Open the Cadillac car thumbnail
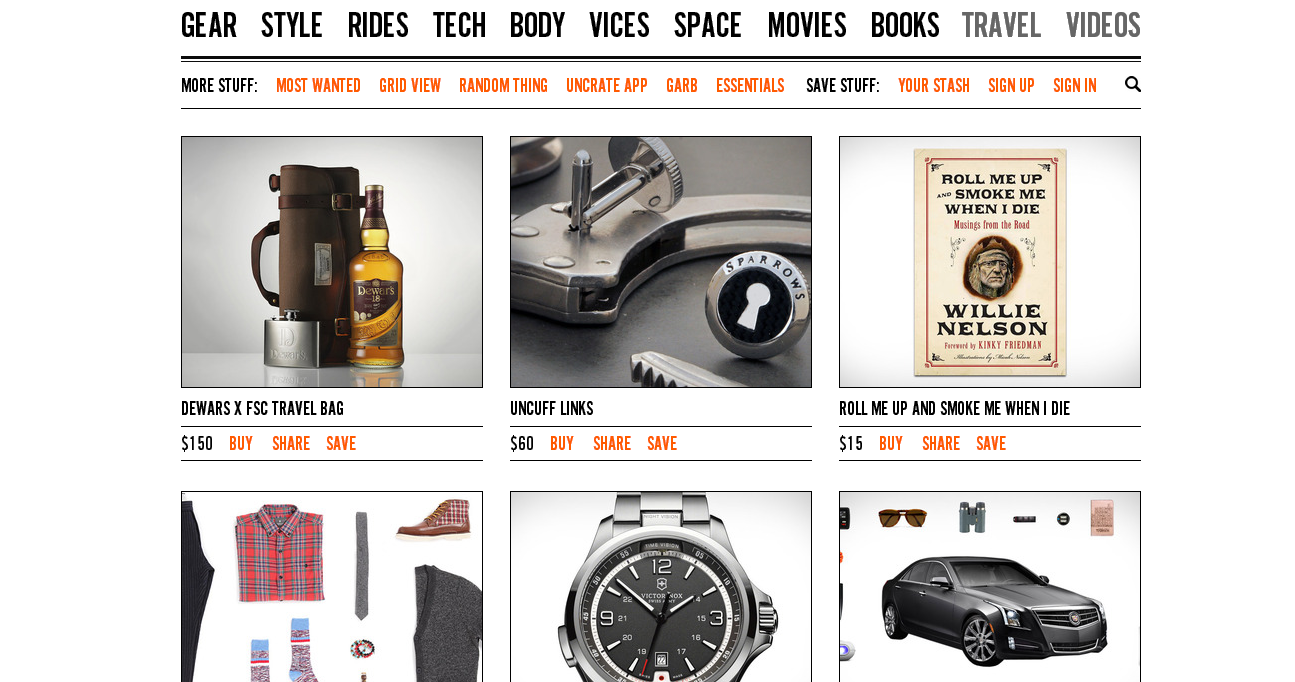The width and height of the screenshot is (1295, 682). click(x=990, y=587)
